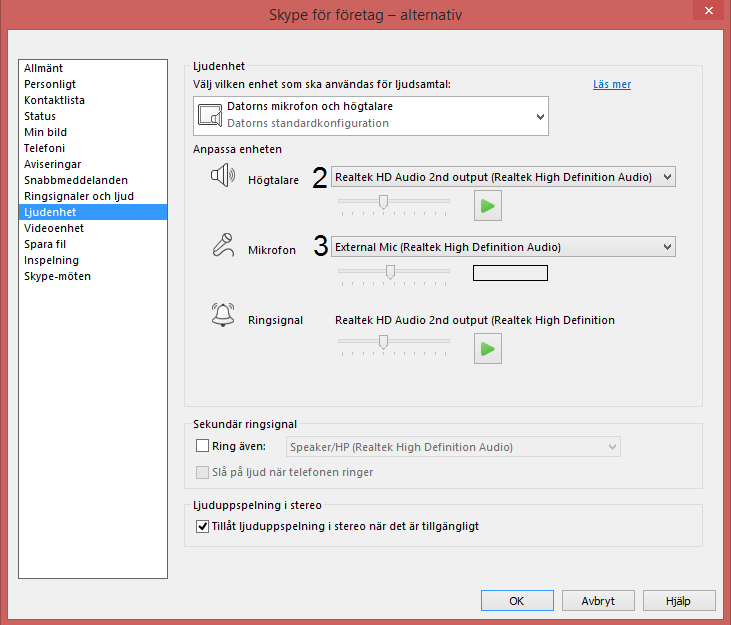Play the Högtalare test sound

pyautogui.click(x=488, y=206)
